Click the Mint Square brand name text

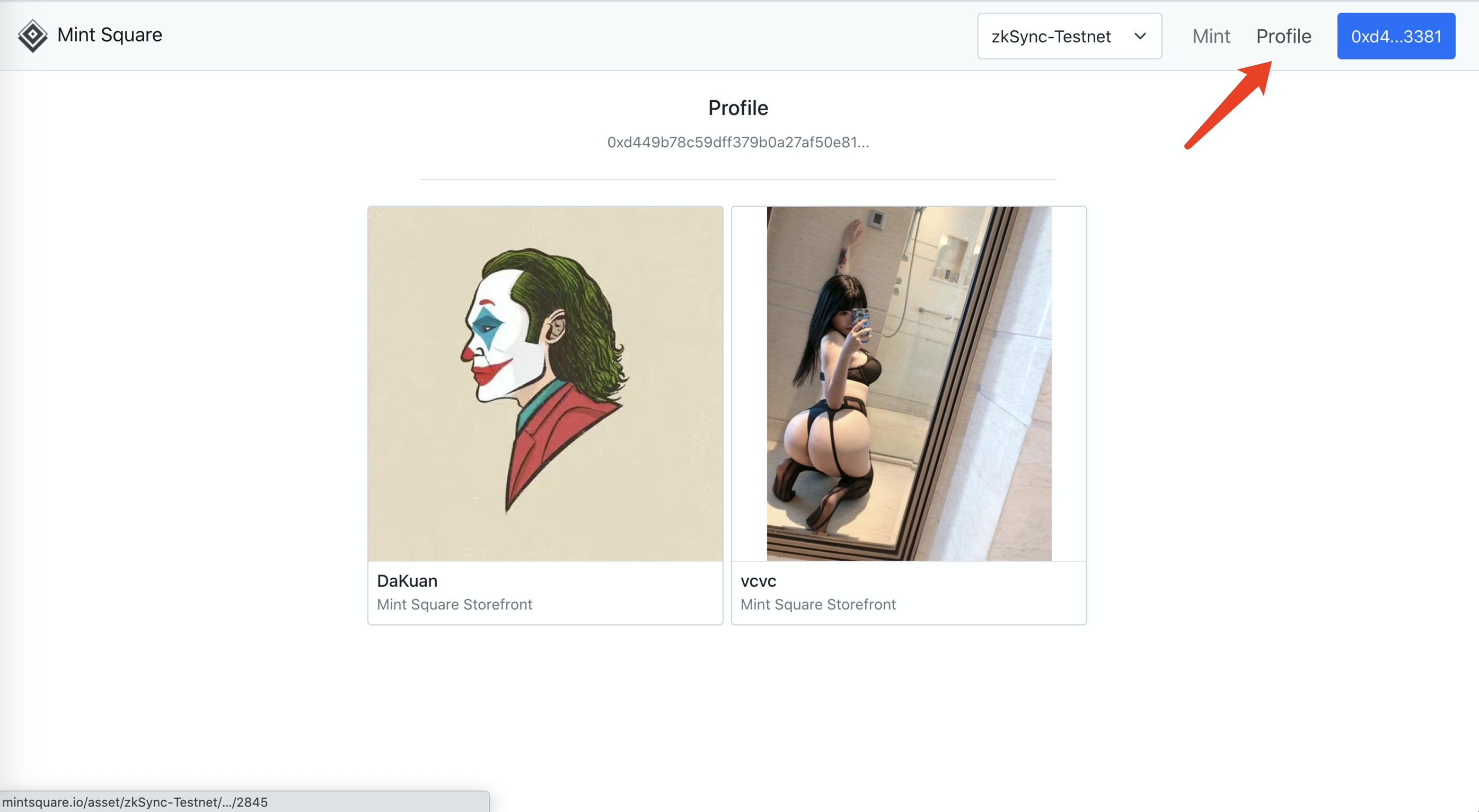110,35
